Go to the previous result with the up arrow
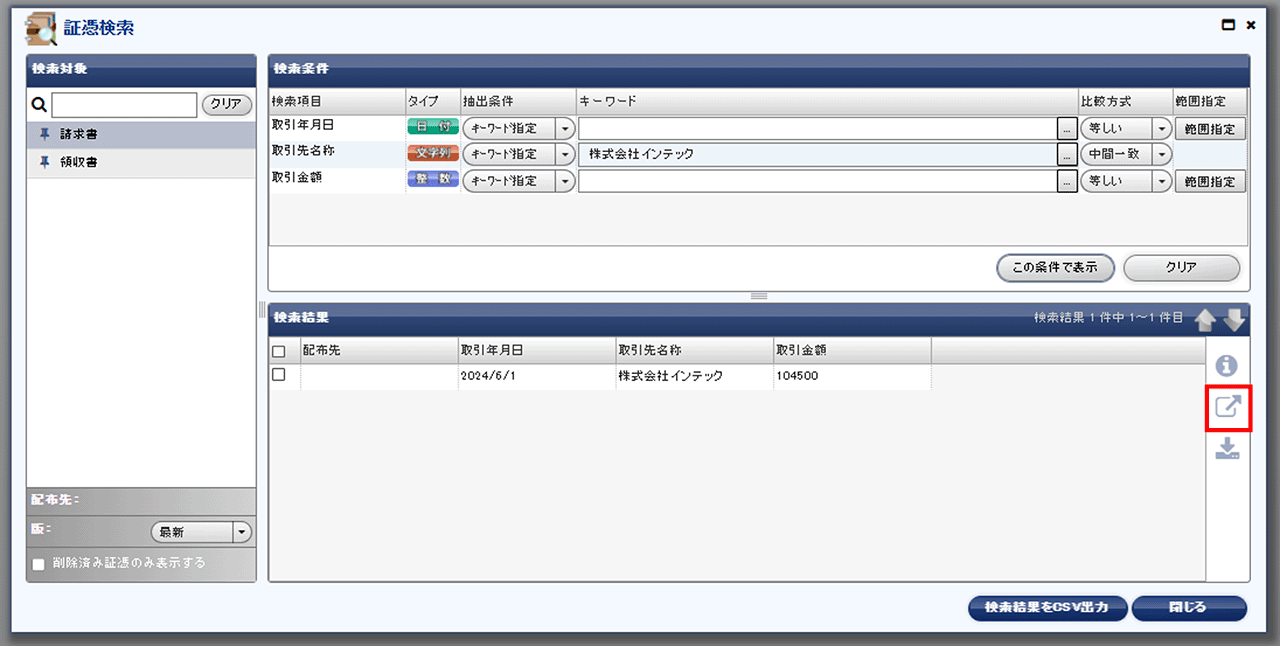1280x646 pixels. pos(1205,320)
